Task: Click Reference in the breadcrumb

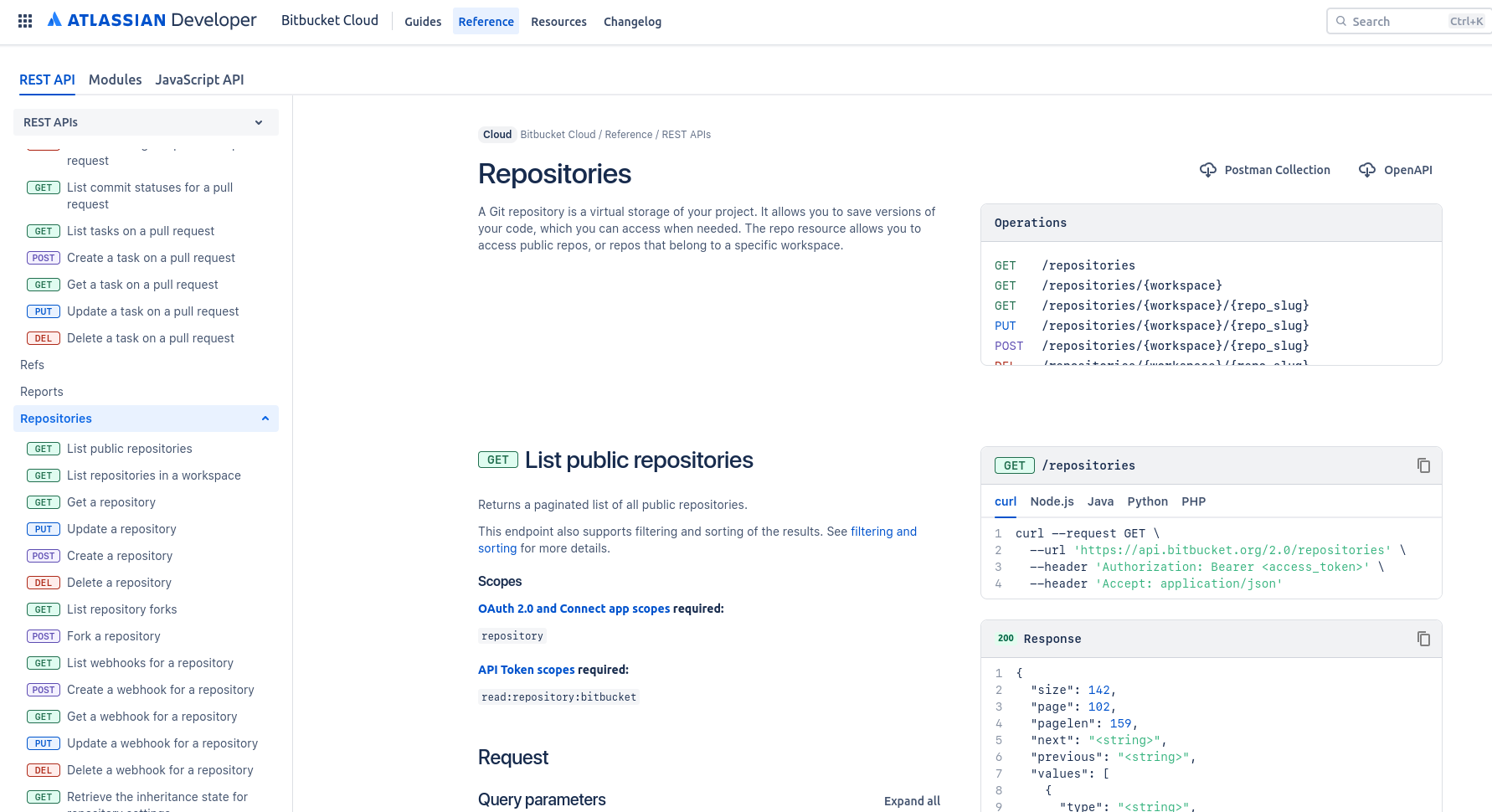Action: [x=628, y=135]
